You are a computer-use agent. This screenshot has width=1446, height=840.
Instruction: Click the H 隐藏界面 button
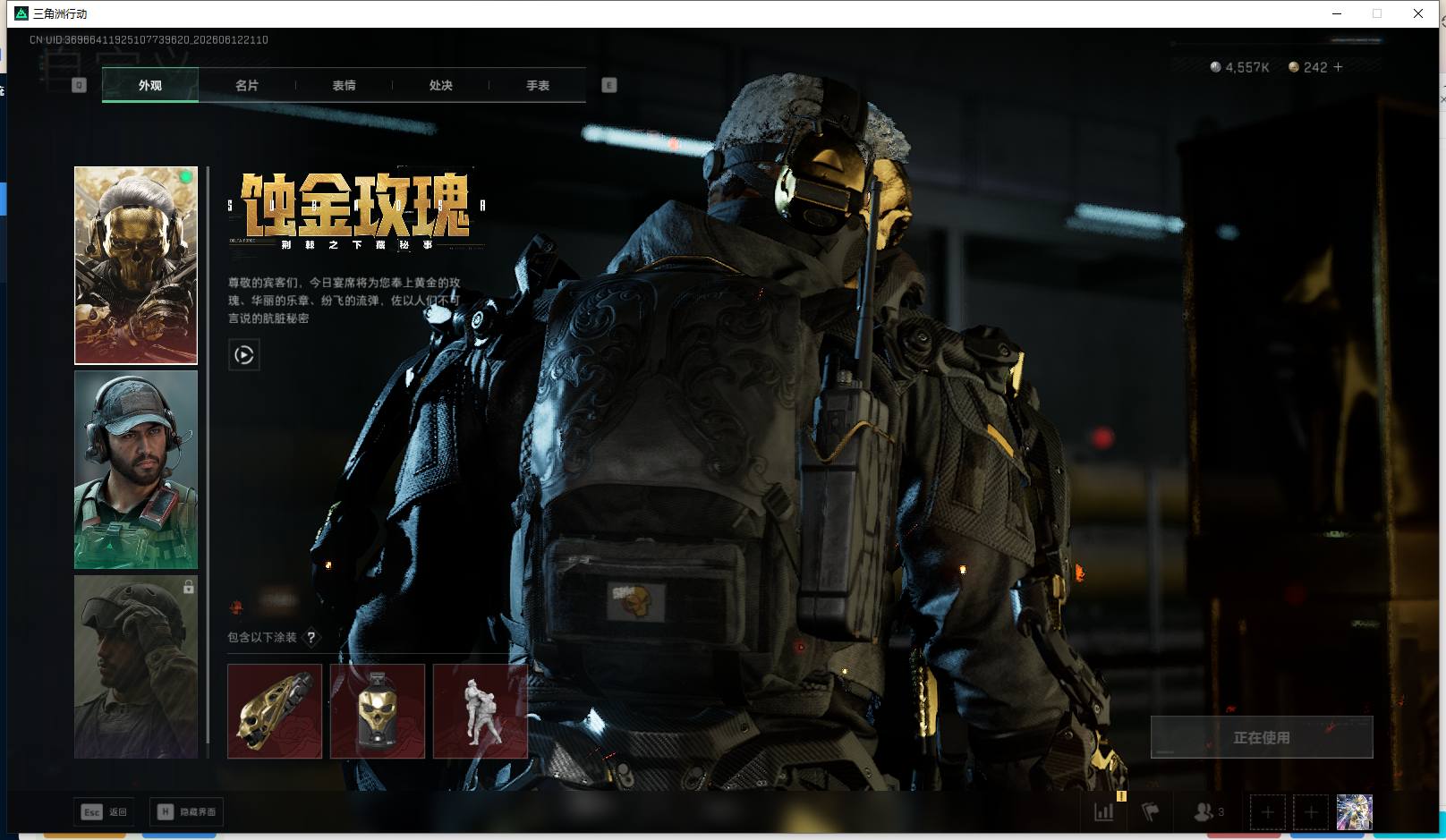pyautogui.click(x=187, y=811)
